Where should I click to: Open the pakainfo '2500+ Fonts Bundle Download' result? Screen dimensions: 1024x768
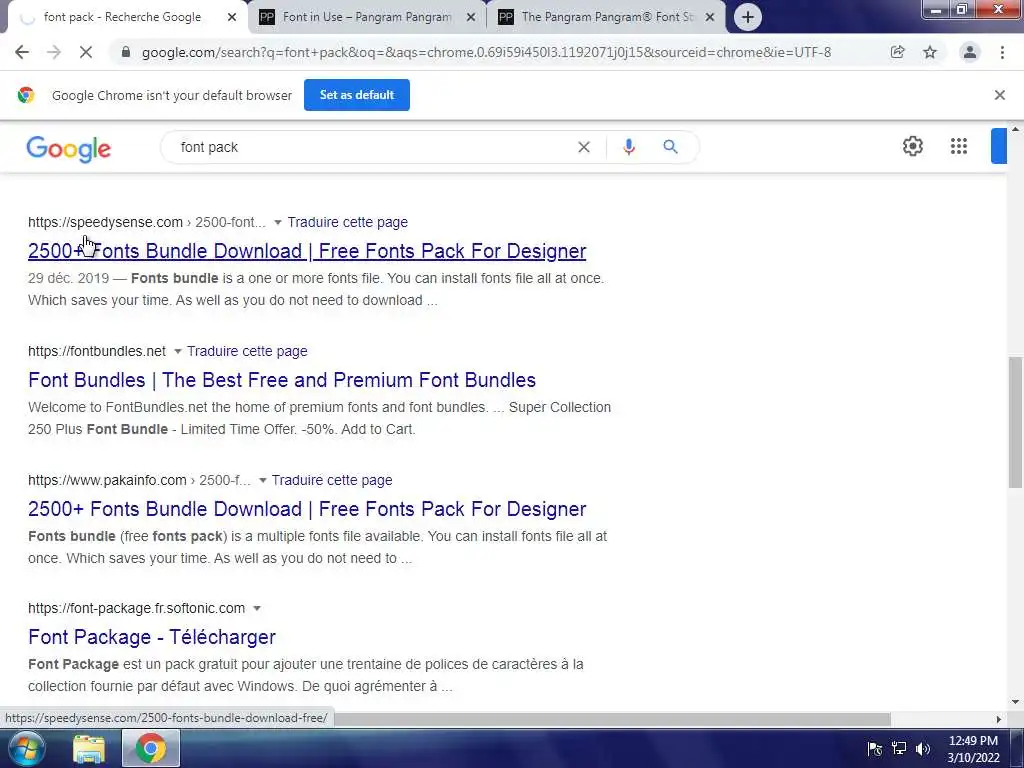(x=307, y=509)
